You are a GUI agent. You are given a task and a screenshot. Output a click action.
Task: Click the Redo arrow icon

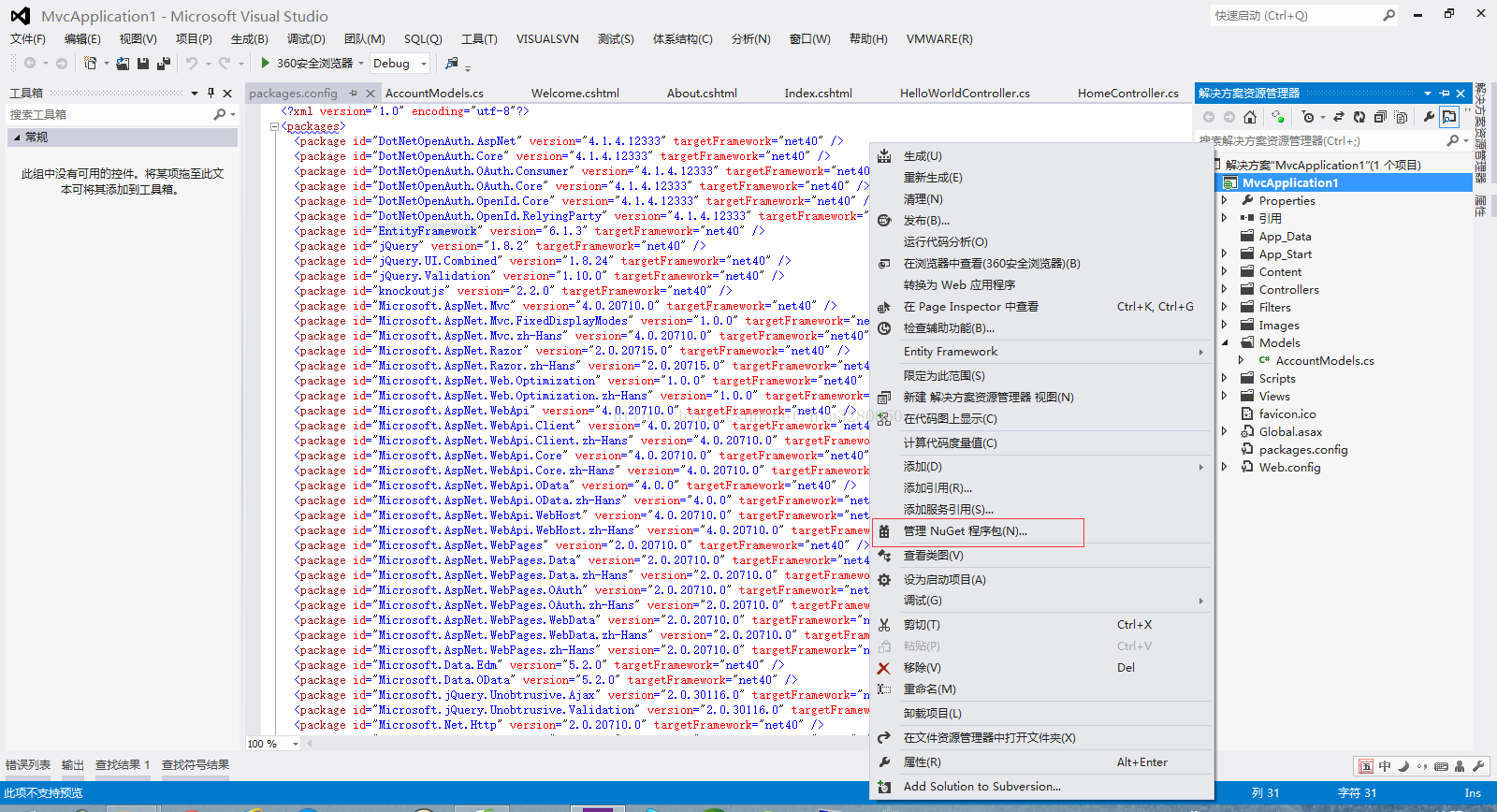pyautogui.click(x=225, y=63)
